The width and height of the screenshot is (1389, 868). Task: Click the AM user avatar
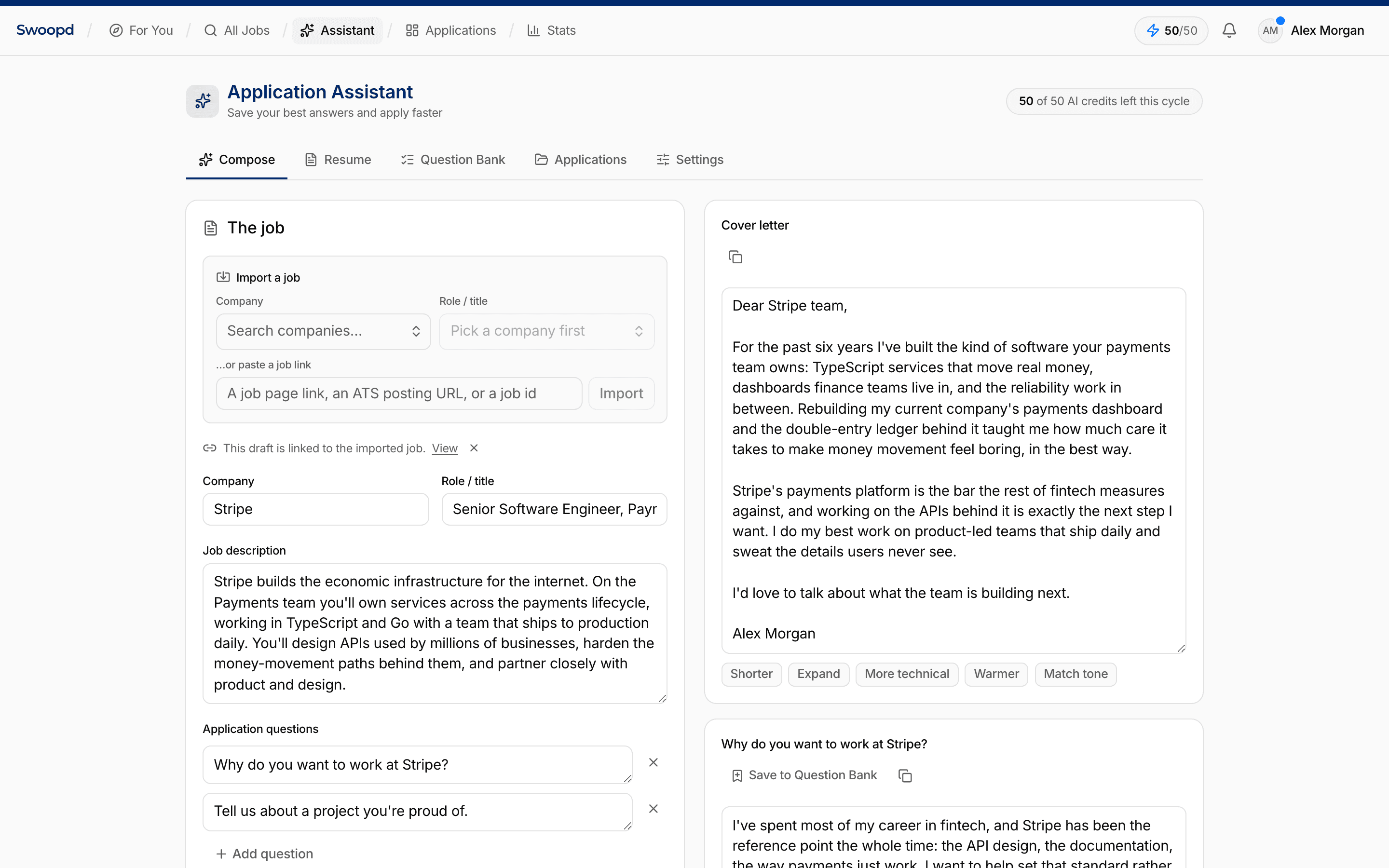point(1270,30)
